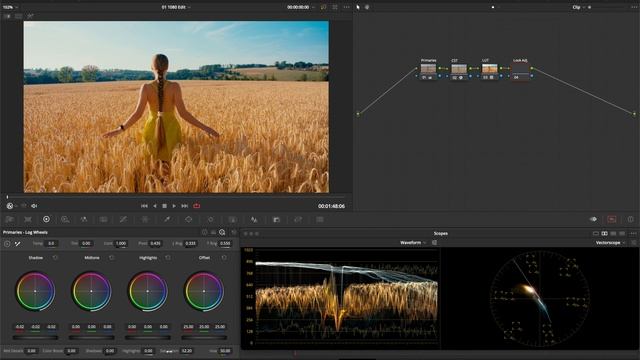Jump to first frame in viewer
This screenshot has height=360, width=640.
pos(144,206)
